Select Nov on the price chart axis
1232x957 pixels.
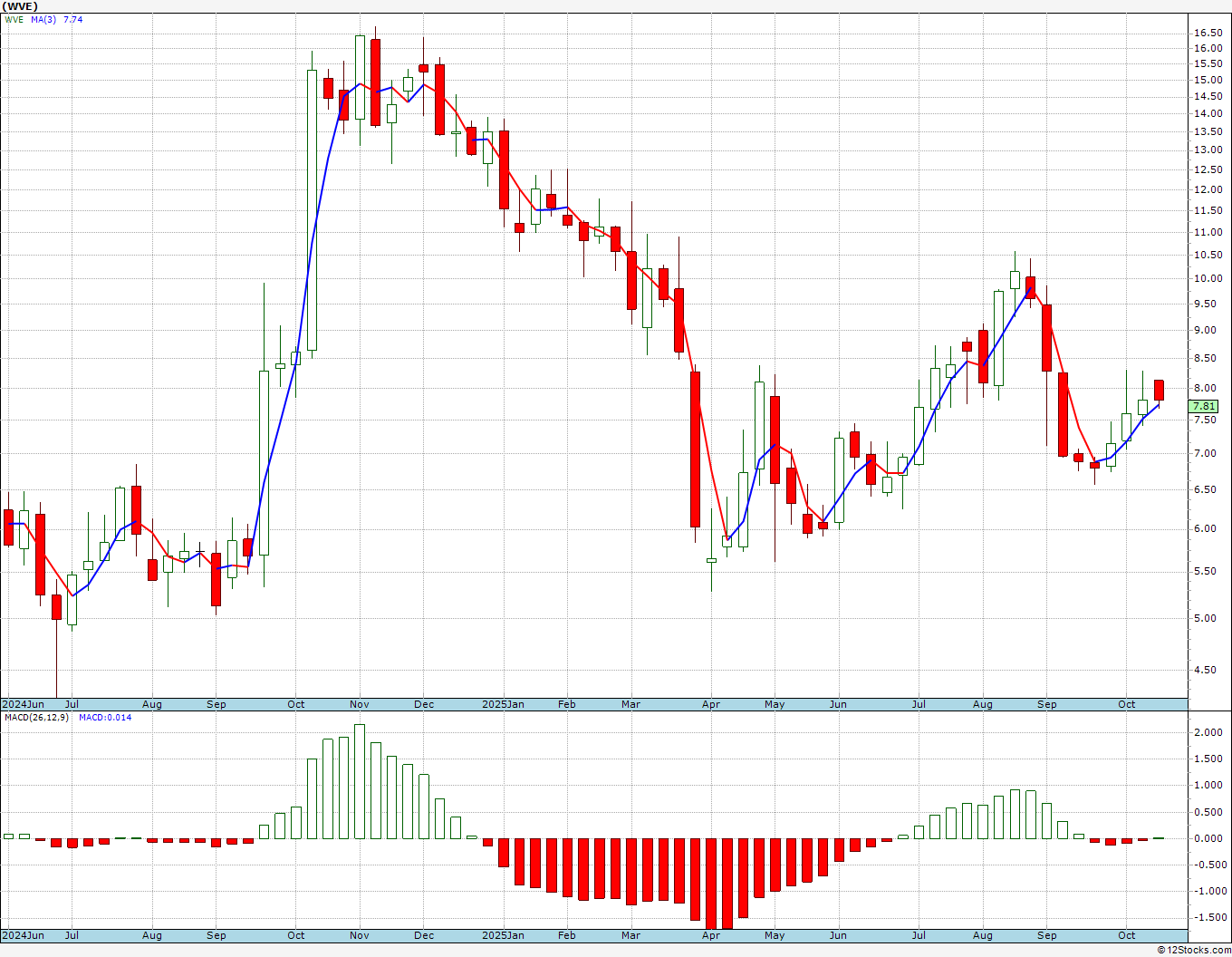360,704
